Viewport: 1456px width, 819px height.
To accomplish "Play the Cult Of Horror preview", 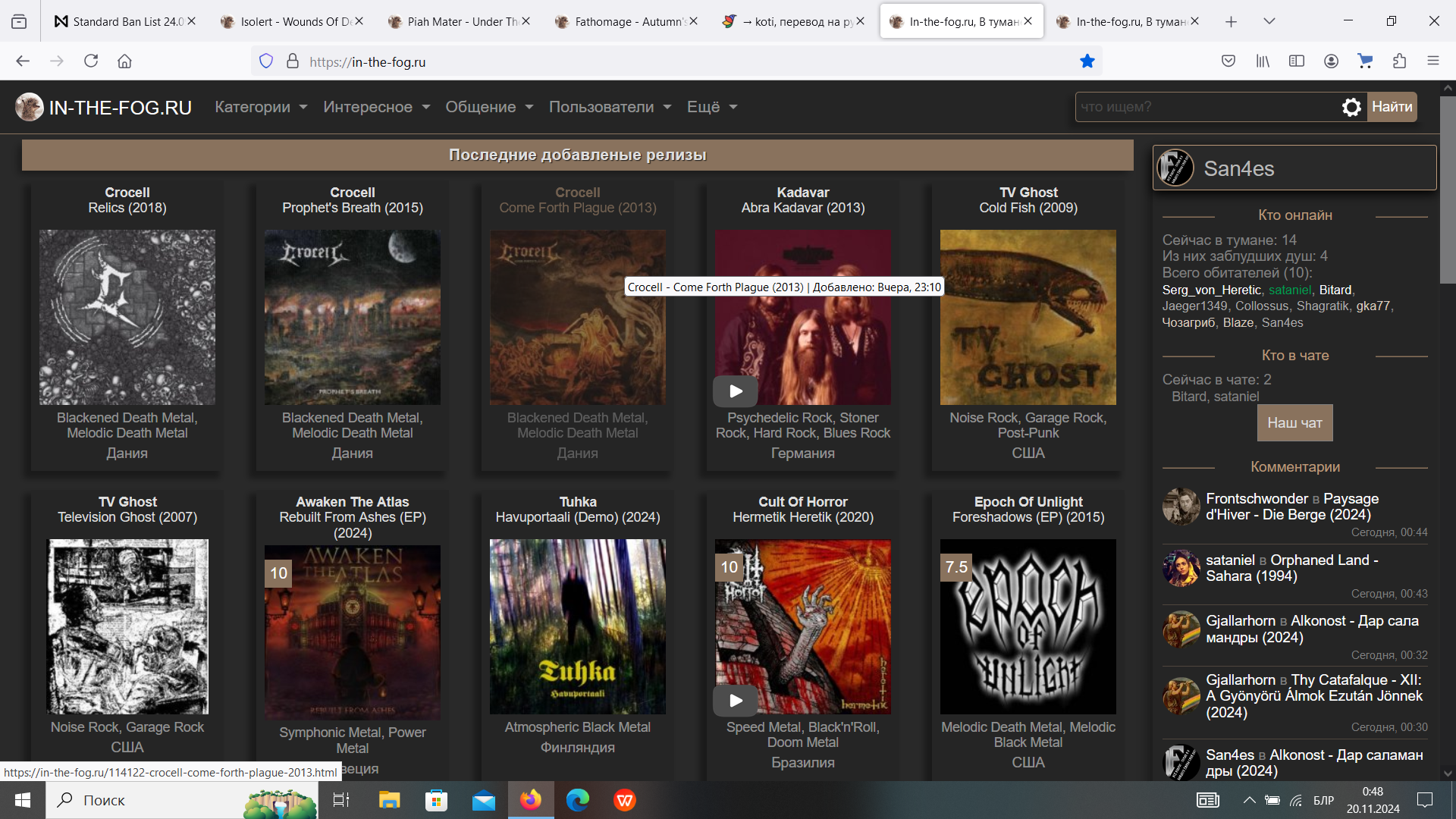I will pos(735,701).
